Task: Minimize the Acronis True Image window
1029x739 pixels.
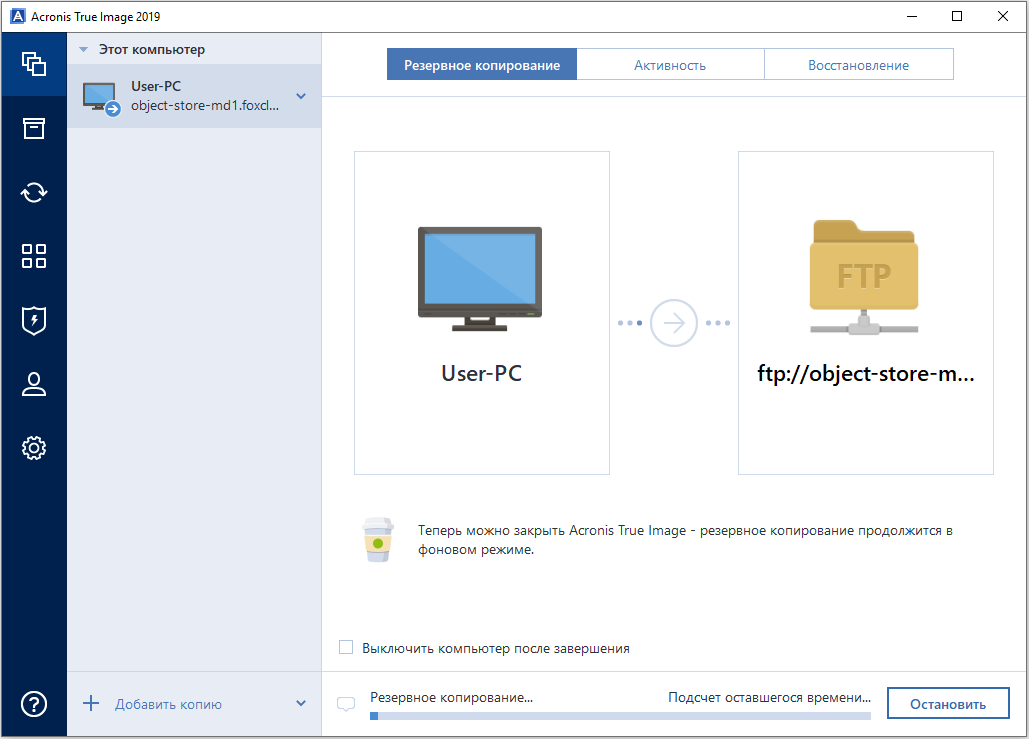Action: coord(912,16)
